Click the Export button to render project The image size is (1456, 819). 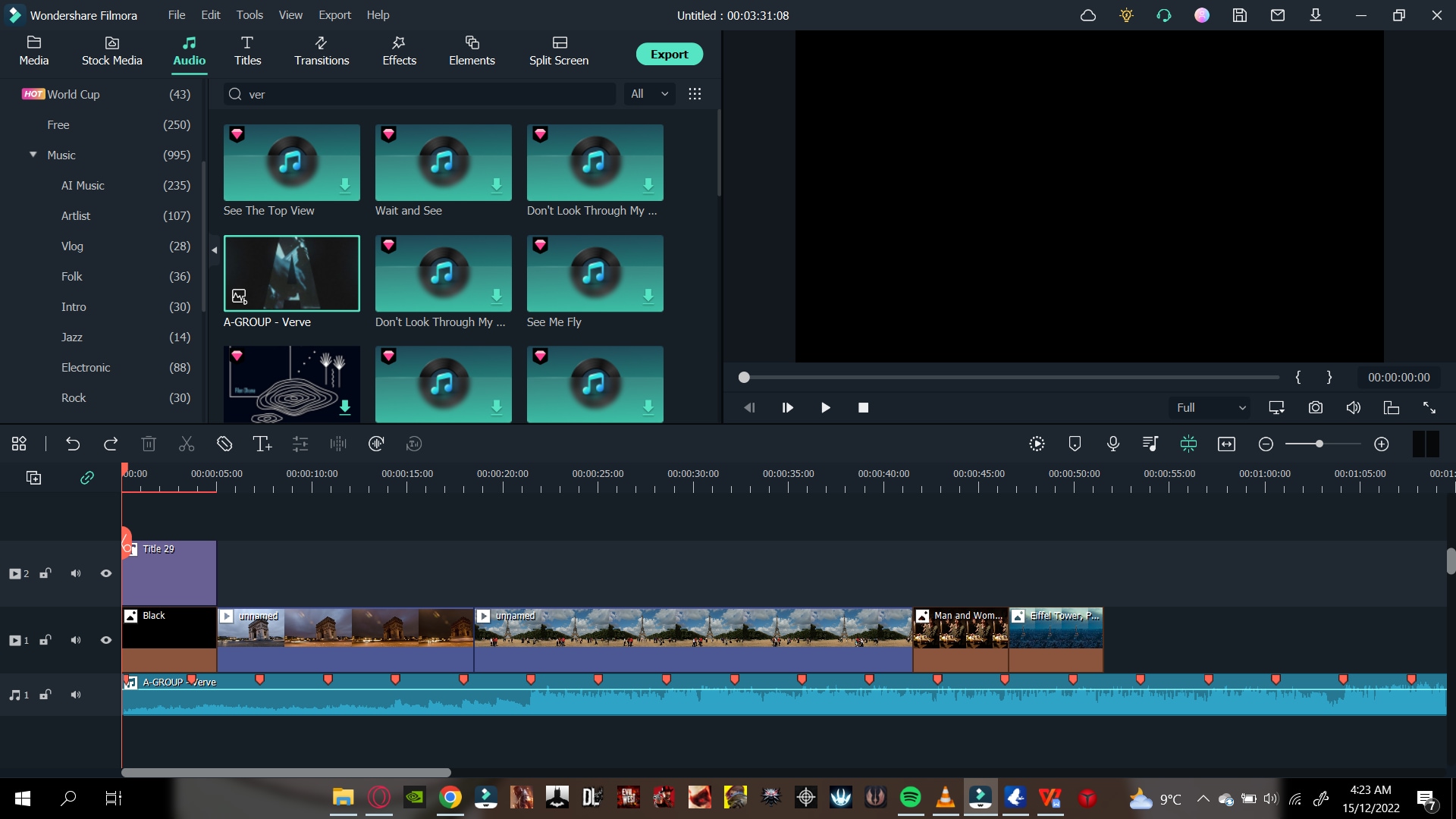click(x=668, y=54)
